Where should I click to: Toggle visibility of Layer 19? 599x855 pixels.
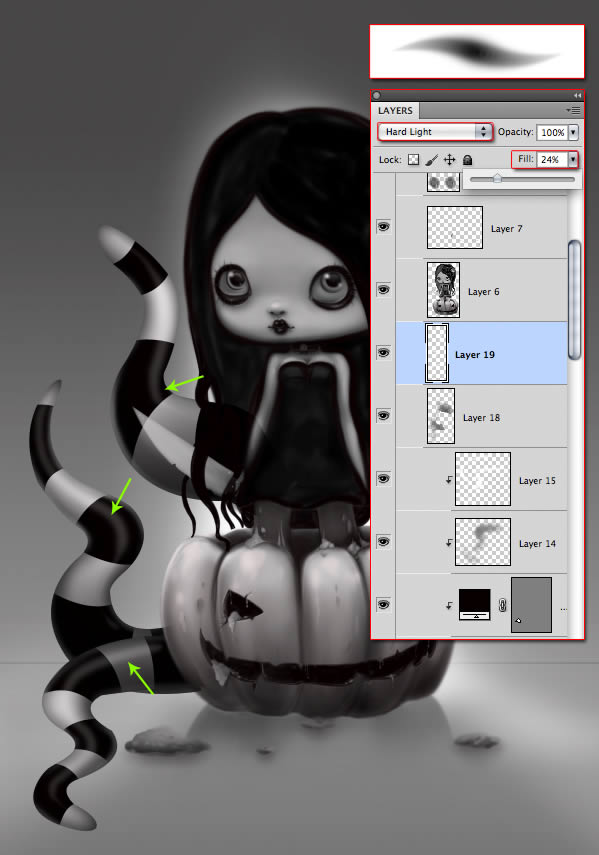(384, 353)
